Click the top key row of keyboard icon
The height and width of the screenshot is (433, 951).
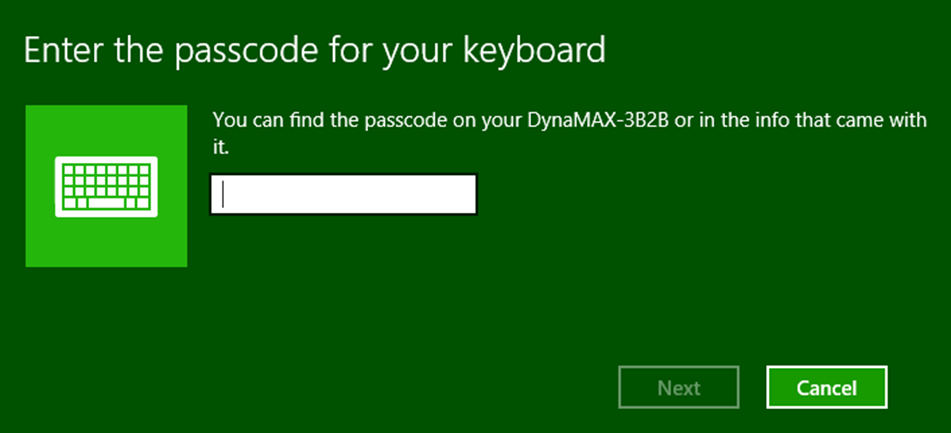pos(106,169)
